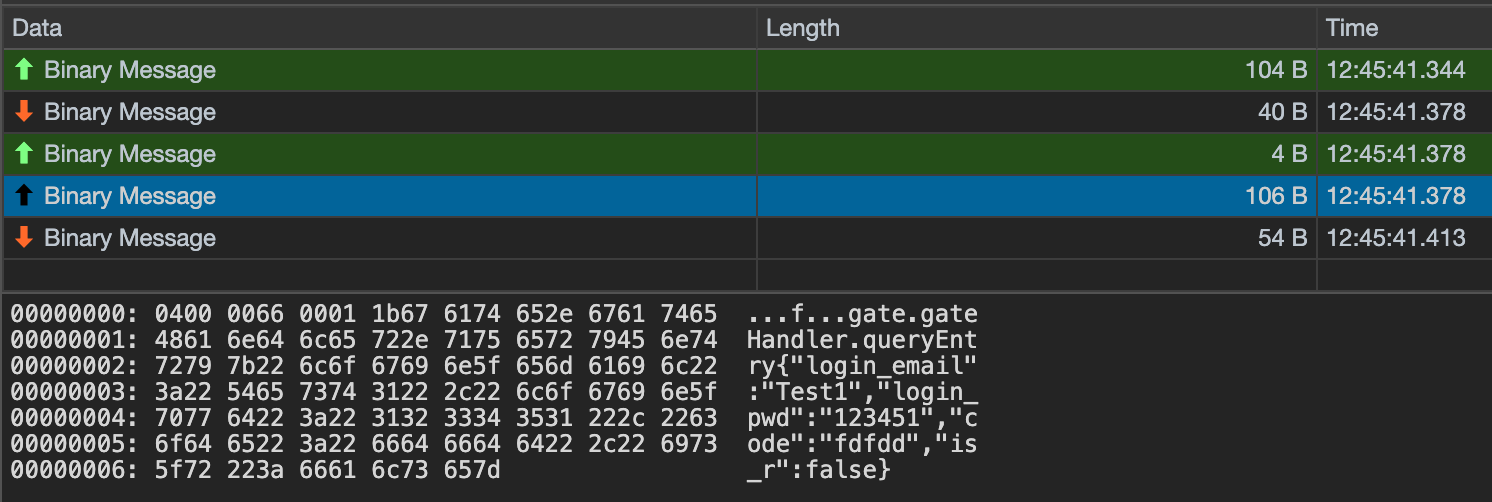Click the 54 B length cell
The image size is (1492, 502).
point(1282,238)
